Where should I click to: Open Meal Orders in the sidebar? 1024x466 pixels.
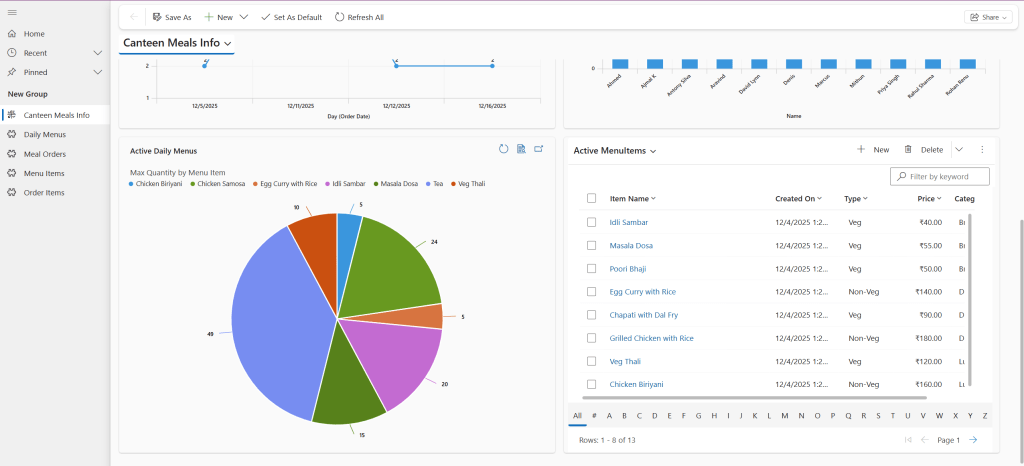click(45, 154)
